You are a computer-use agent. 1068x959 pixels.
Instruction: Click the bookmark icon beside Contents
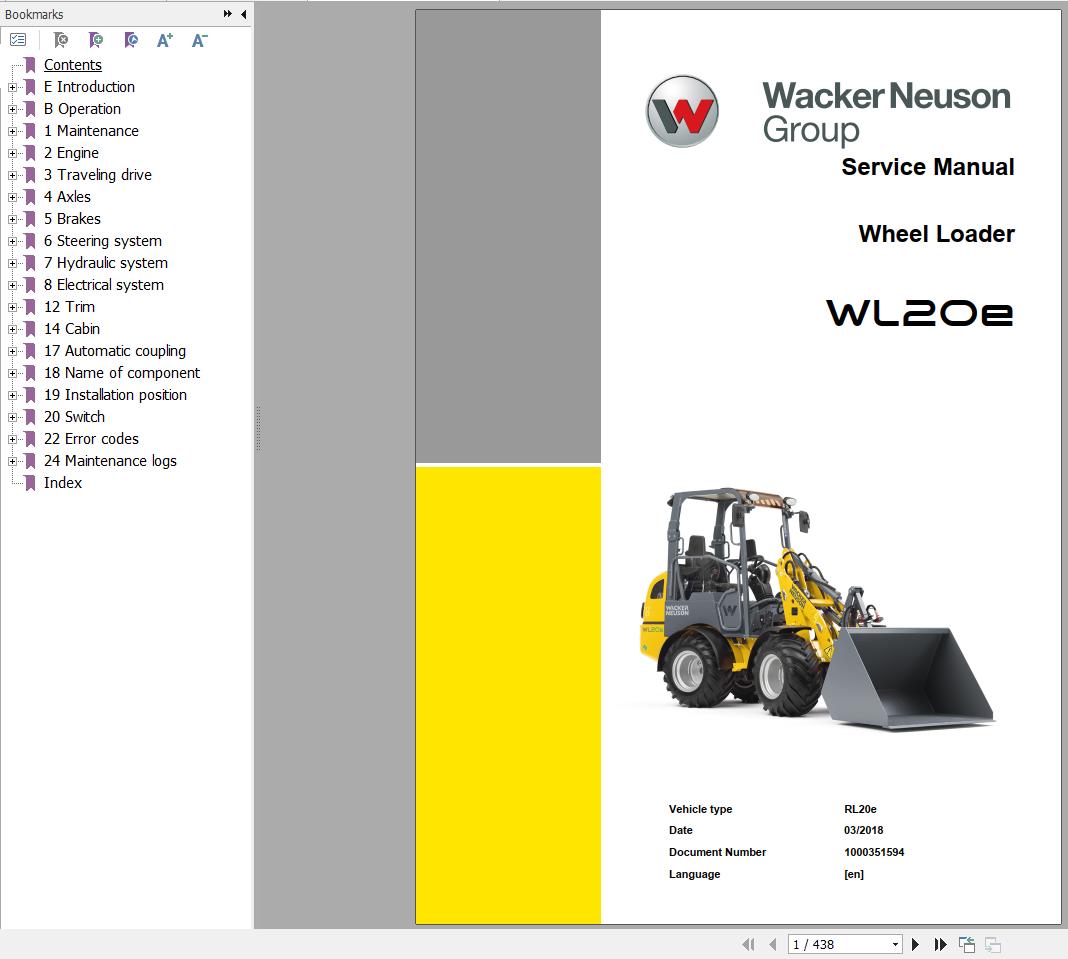[30, 65]
